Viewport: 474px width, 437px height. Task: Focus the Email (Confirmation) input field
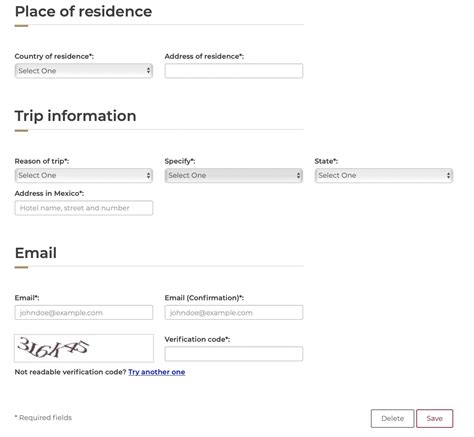coord(234,313)
